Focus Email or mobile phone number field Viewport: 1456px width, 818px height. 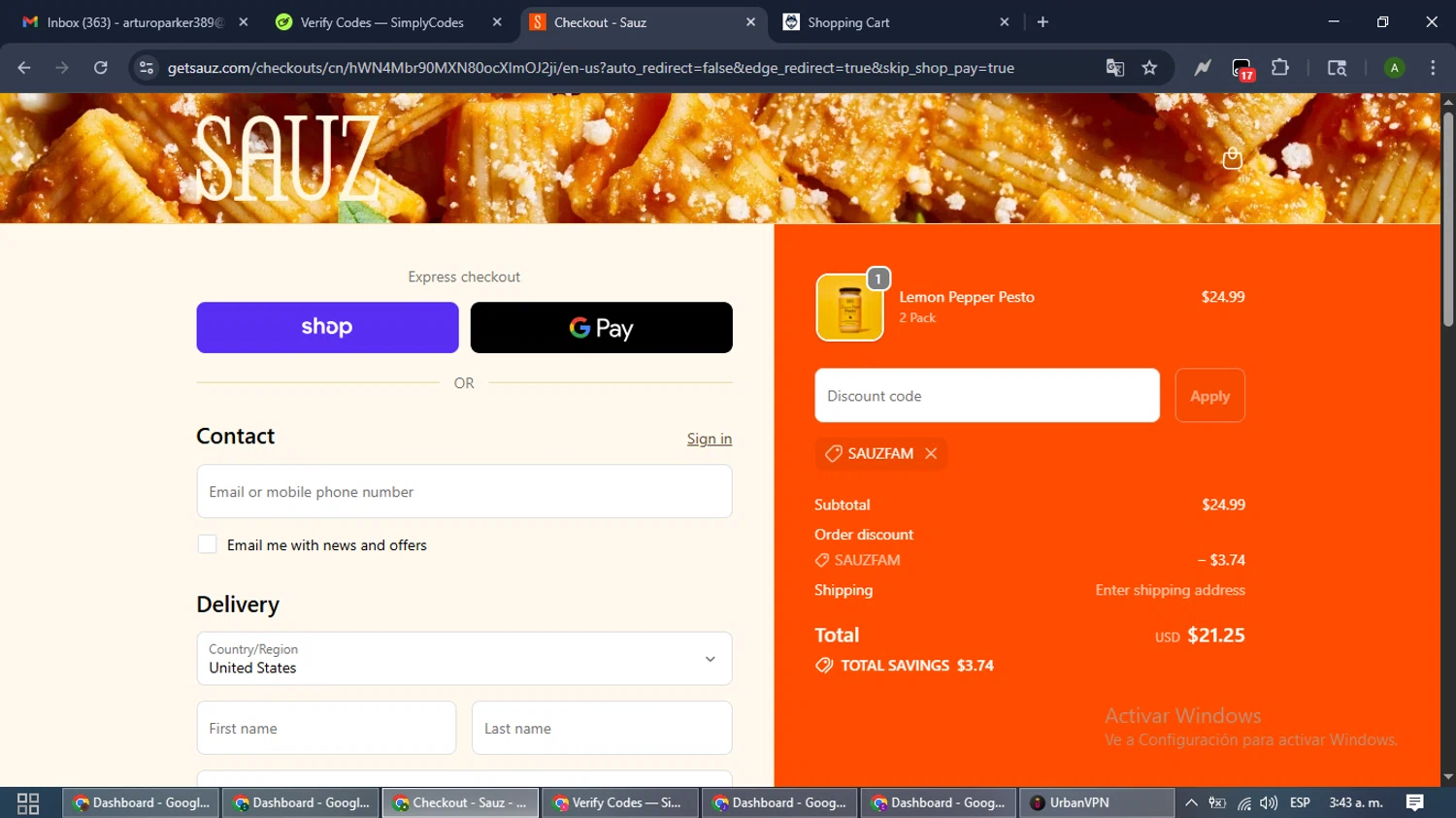click(464, 491)
